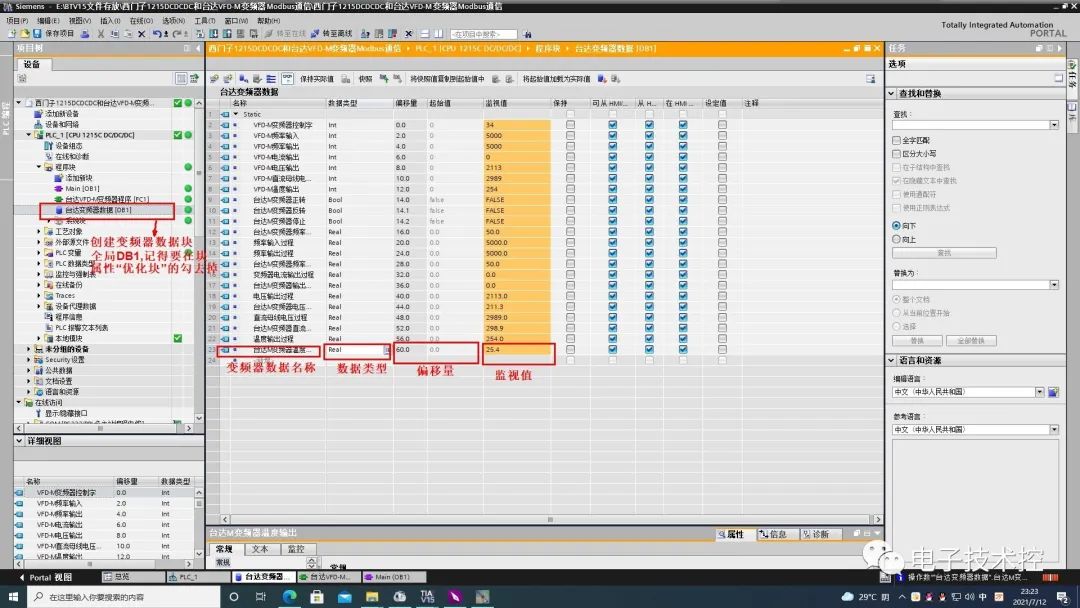The height and width of the screenshot is (608, 1080).
Task: Collapse the 程序块 (Program blocks) folder
Action: [x=39, y=167]
